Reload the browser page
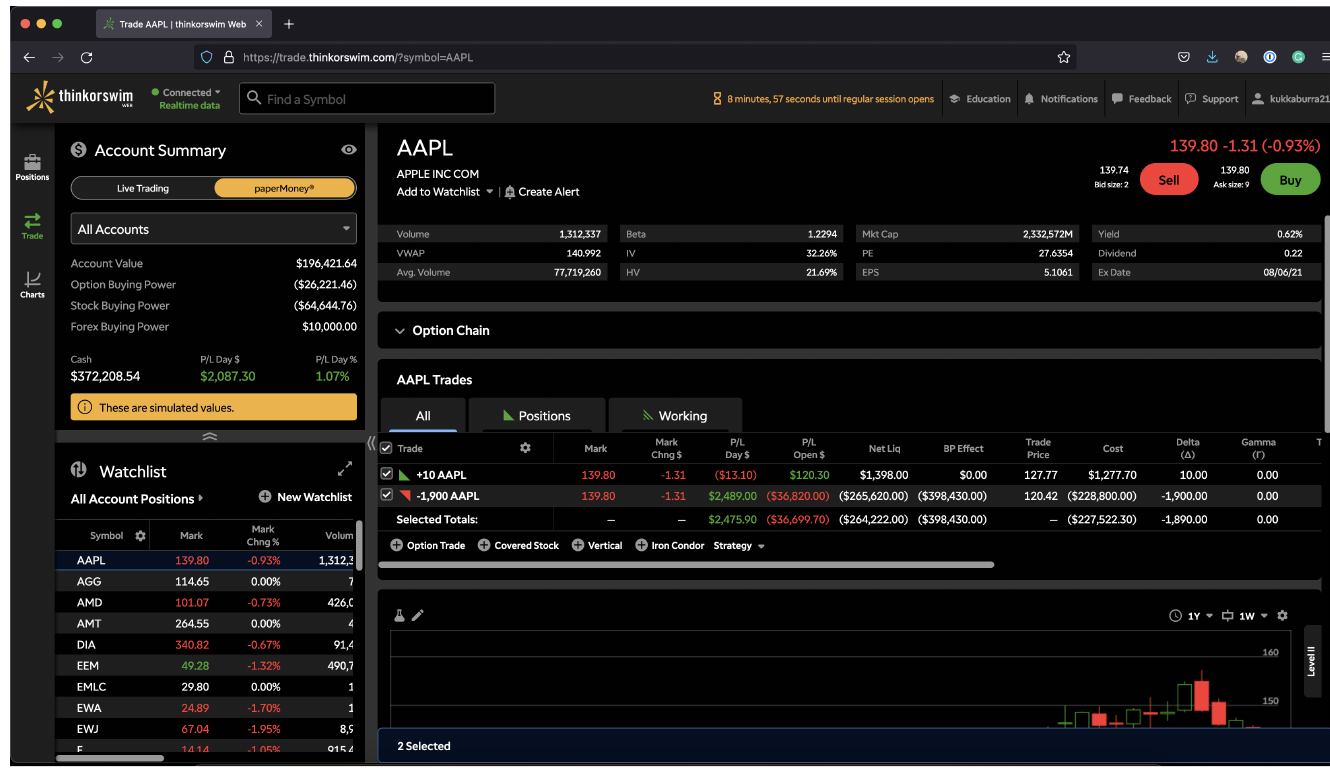The width and height of the screenshot is (1330, 780). coord(87,57)
